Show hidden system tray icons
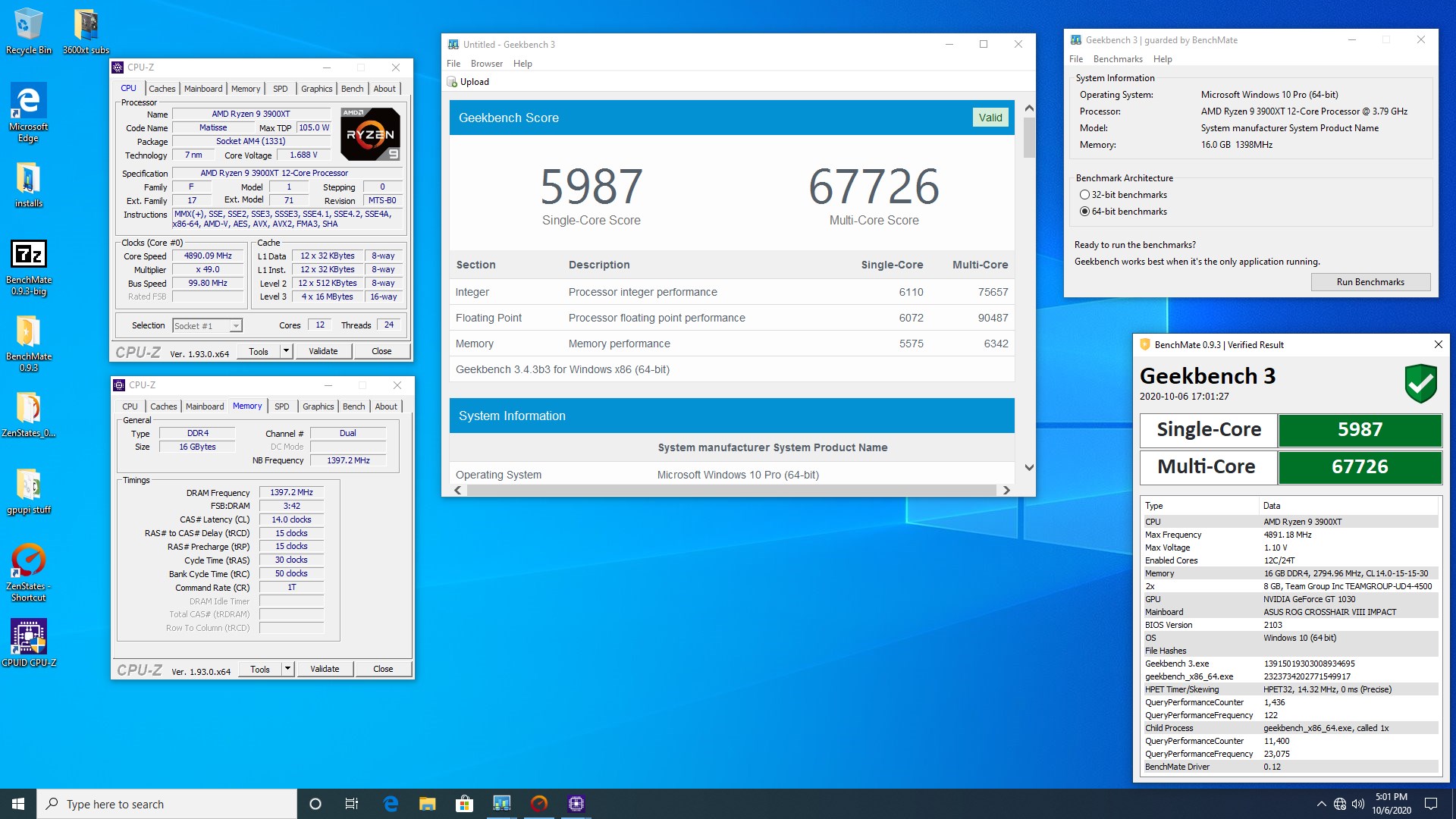The height and width of the screenshot is (819, 1456). 1321,804
